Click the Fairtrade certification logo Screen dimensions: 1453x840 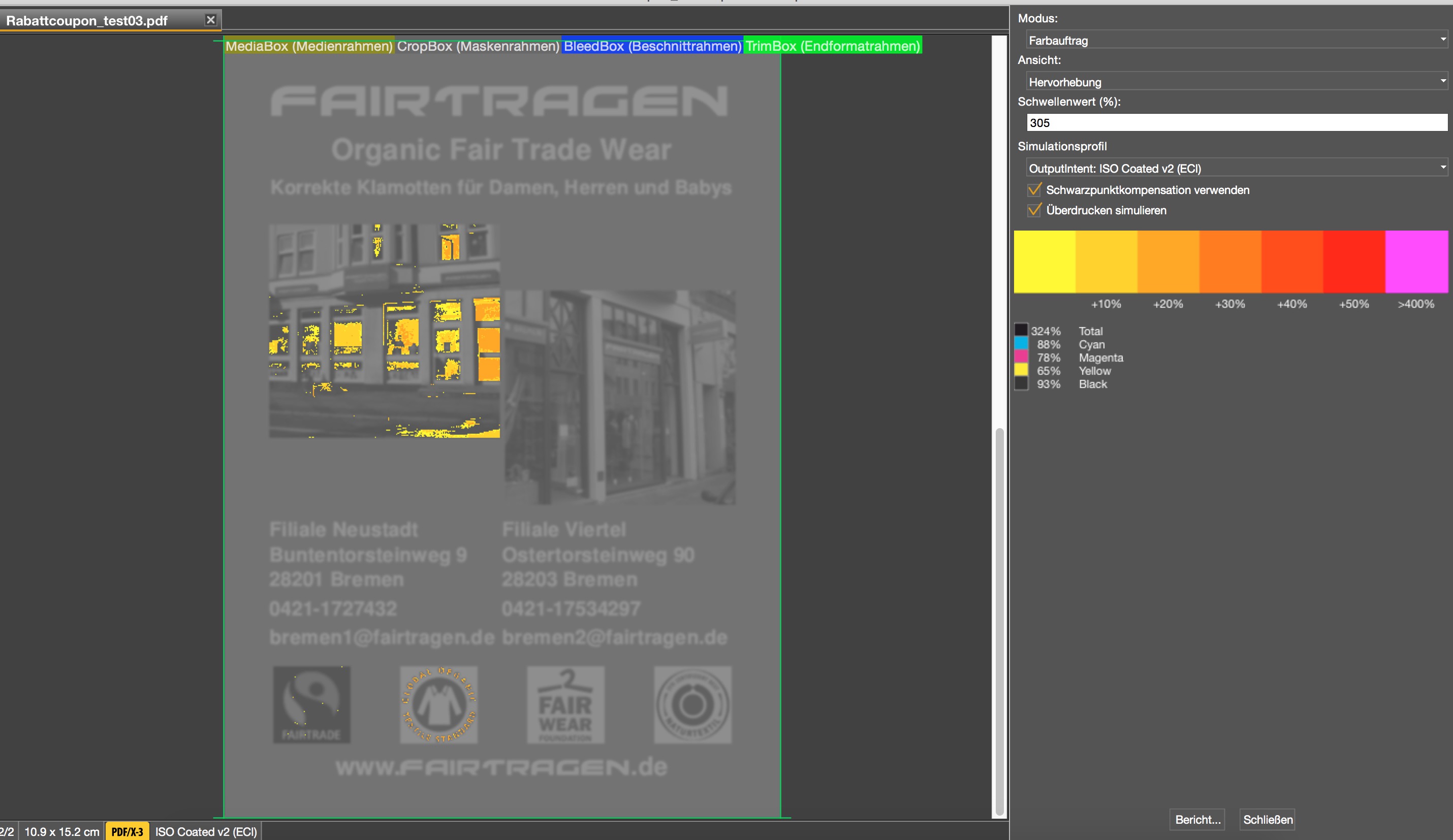click(x=311, y=704)
